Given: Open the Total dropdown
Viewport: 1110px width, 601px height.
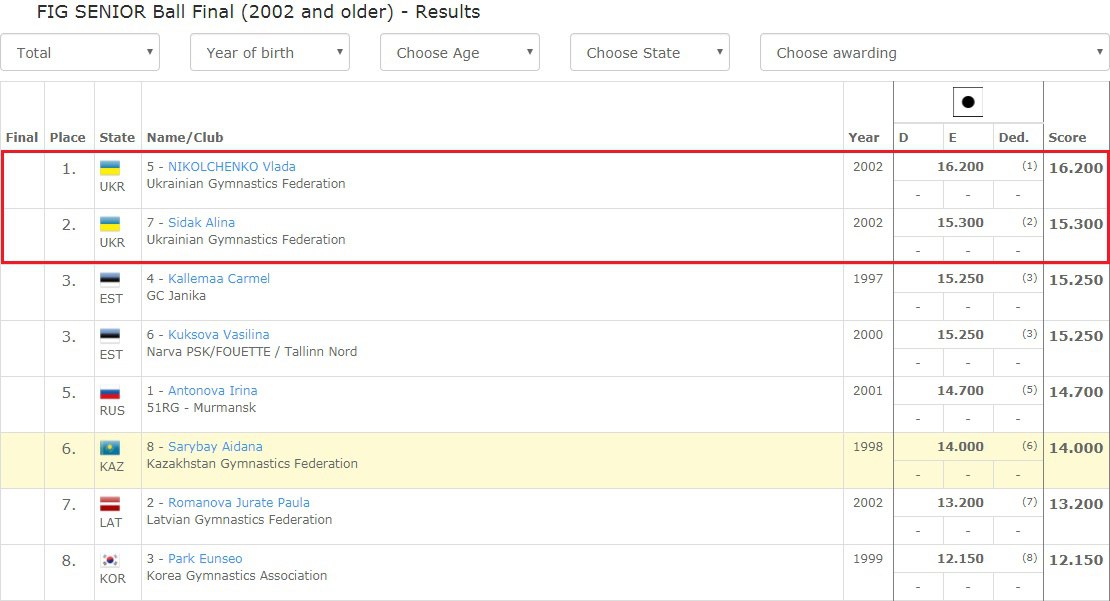Looking at the screenshot, I should tap(80, 53).
